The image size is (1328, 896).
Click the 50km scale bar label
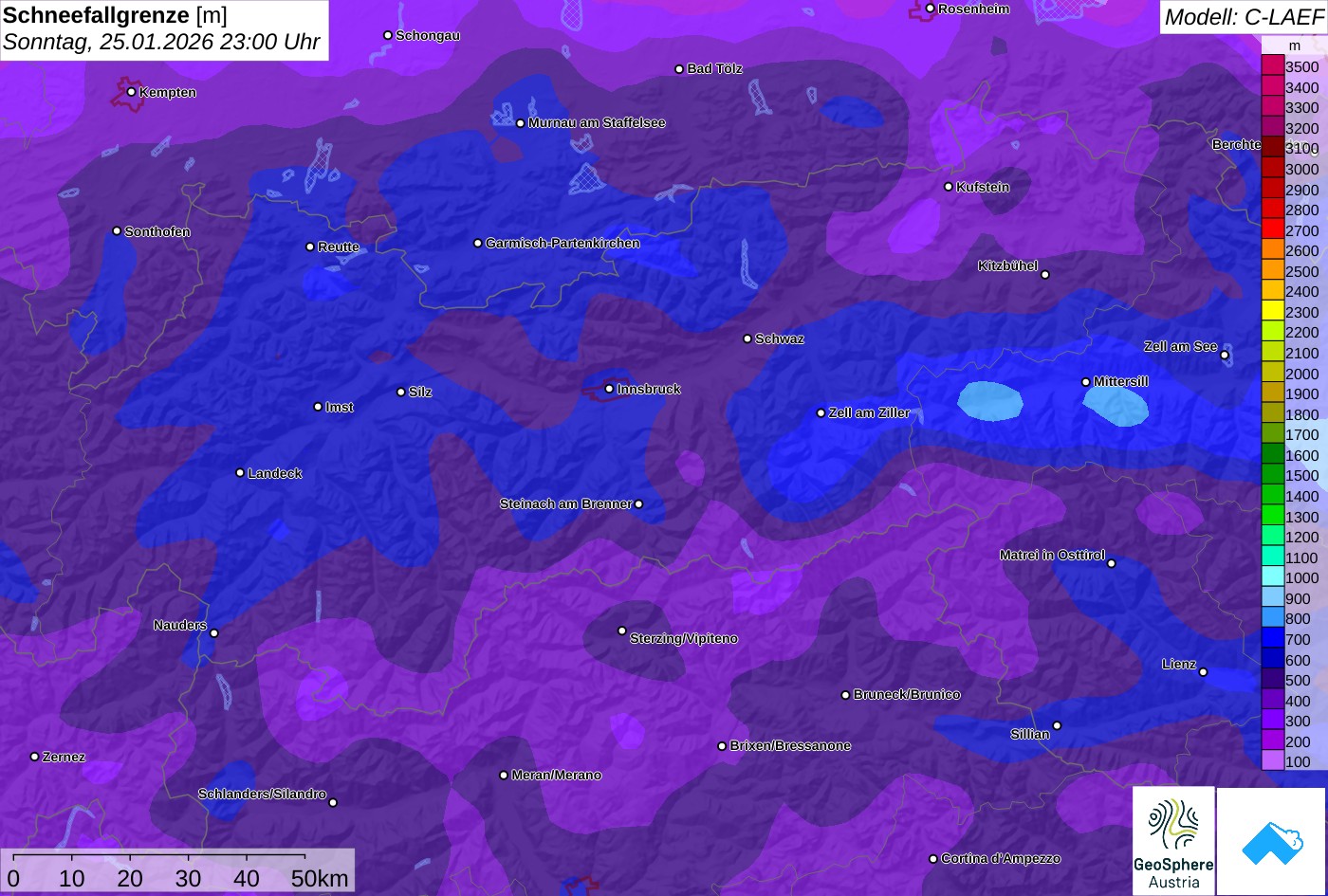(x=320, y=878)
